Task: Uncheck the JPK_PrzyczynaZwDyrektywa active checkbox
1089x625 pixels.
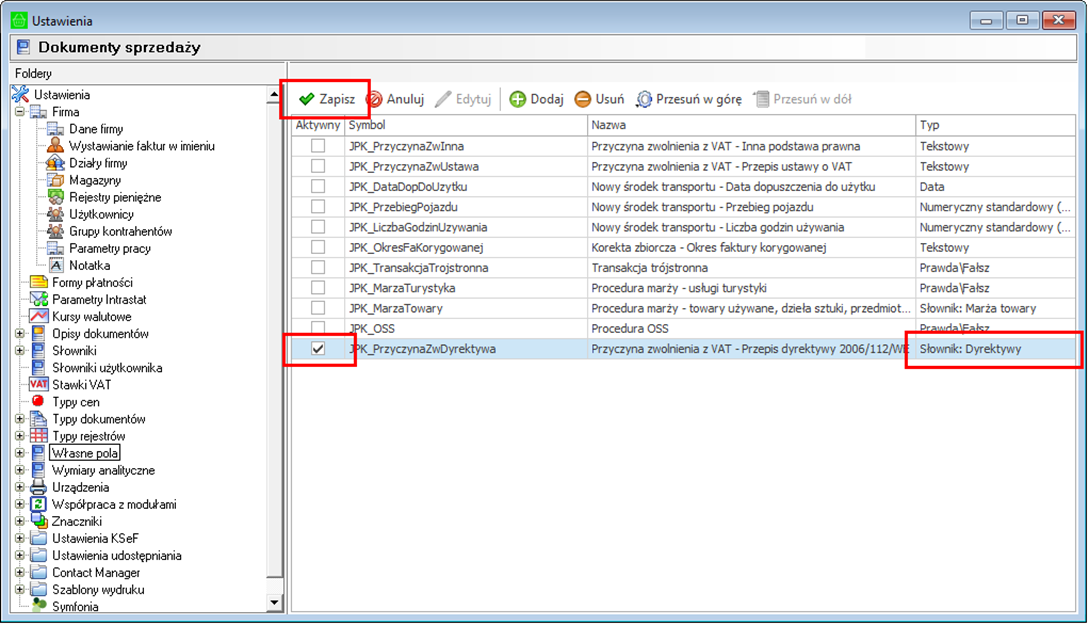Action: coord(318,349)
